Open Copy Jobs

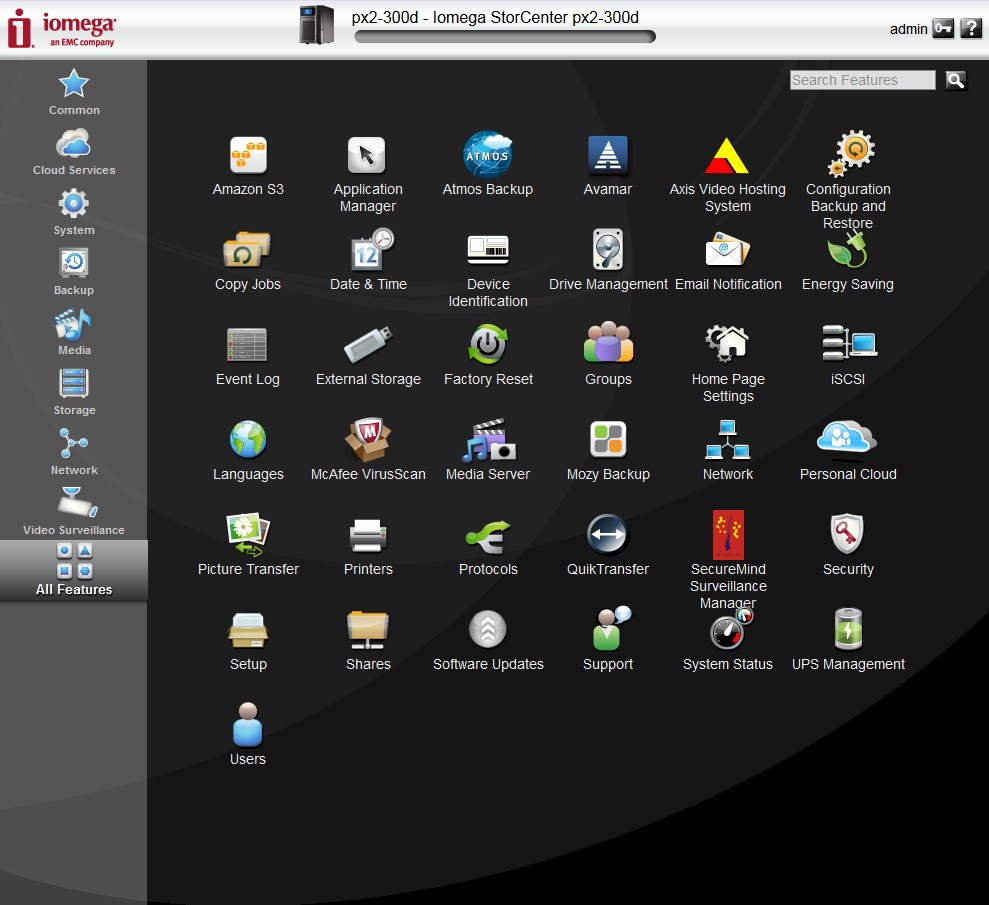(247, 260)
